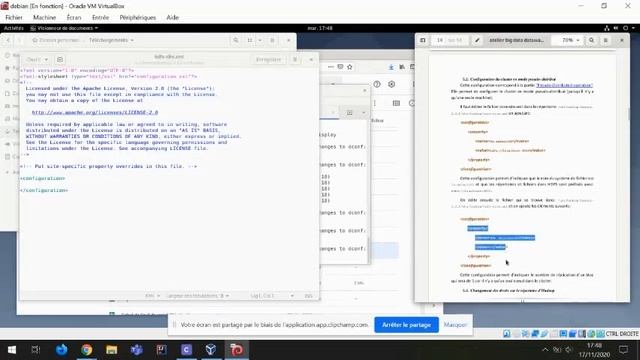Open the VirtualBox cube icon on the taskbar

click(211, 350)
